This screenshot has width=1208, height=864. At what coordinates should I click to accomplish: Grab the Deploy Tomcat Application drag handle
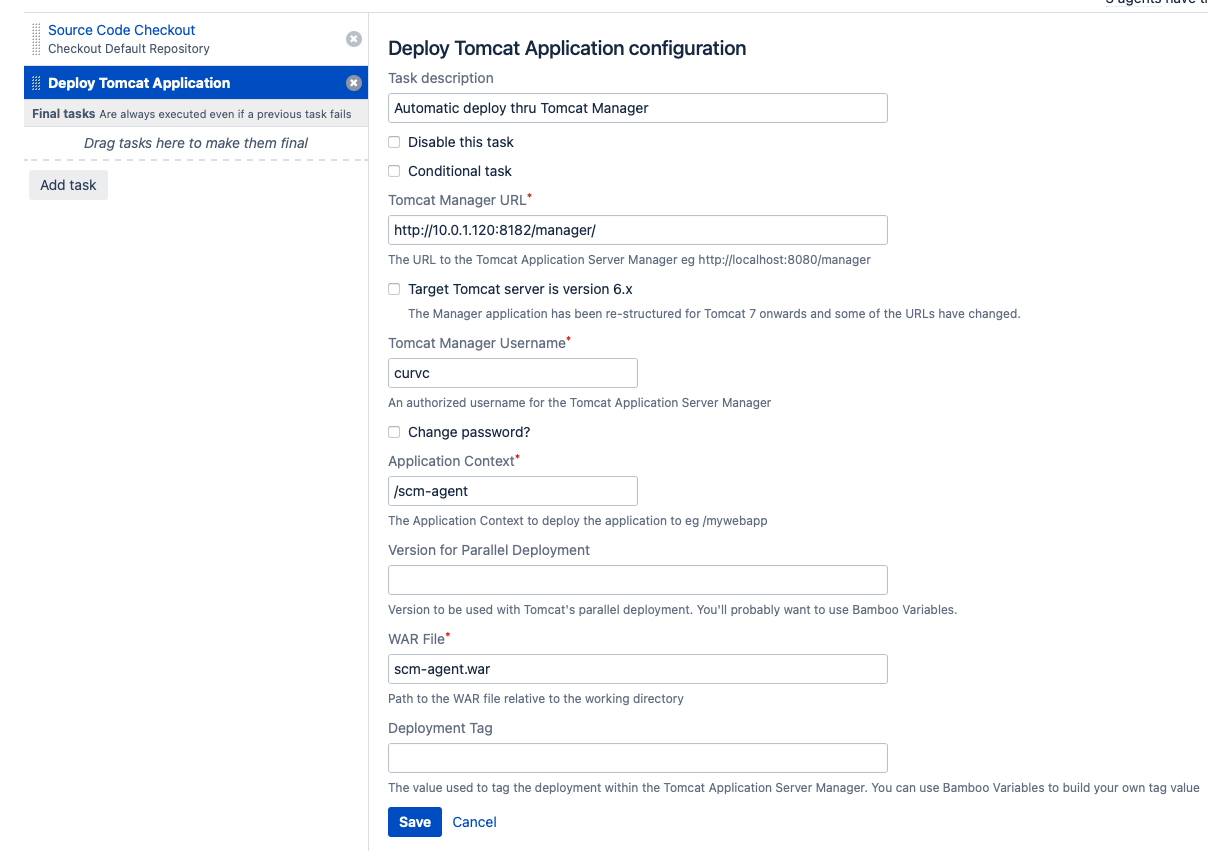(x=37, y=83)
